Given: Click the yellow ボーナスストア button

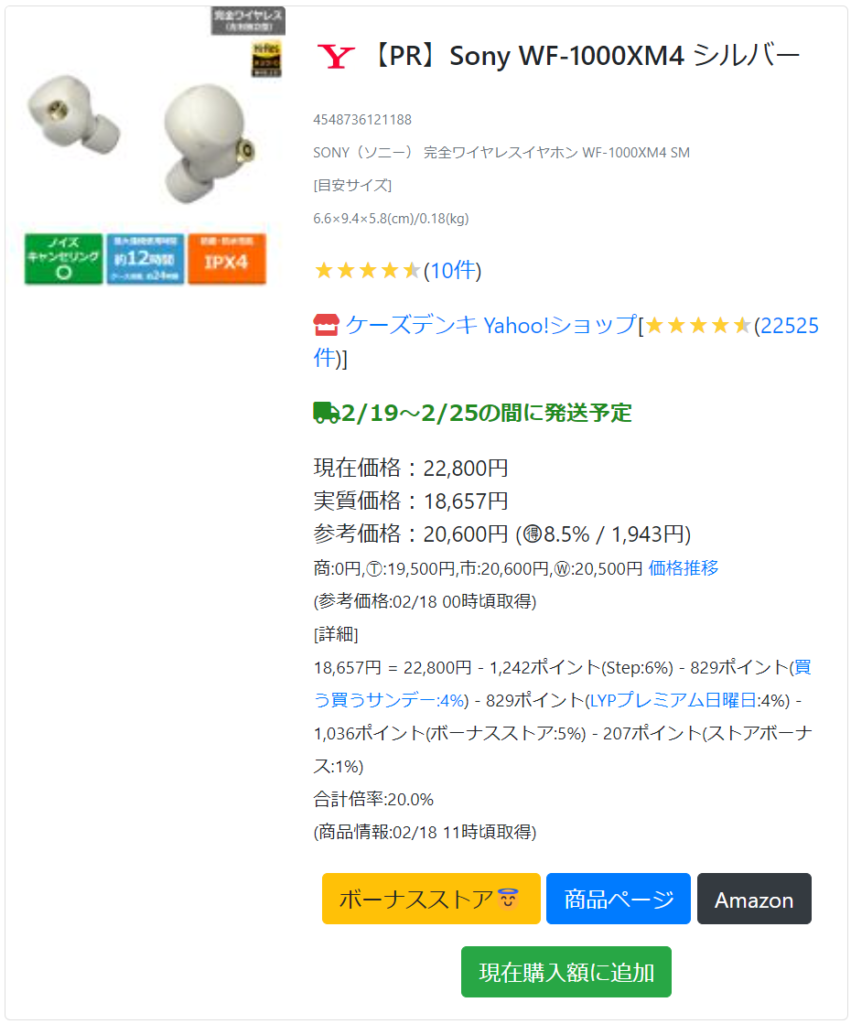Looking at the screenshot, I should tap(431, 899).
